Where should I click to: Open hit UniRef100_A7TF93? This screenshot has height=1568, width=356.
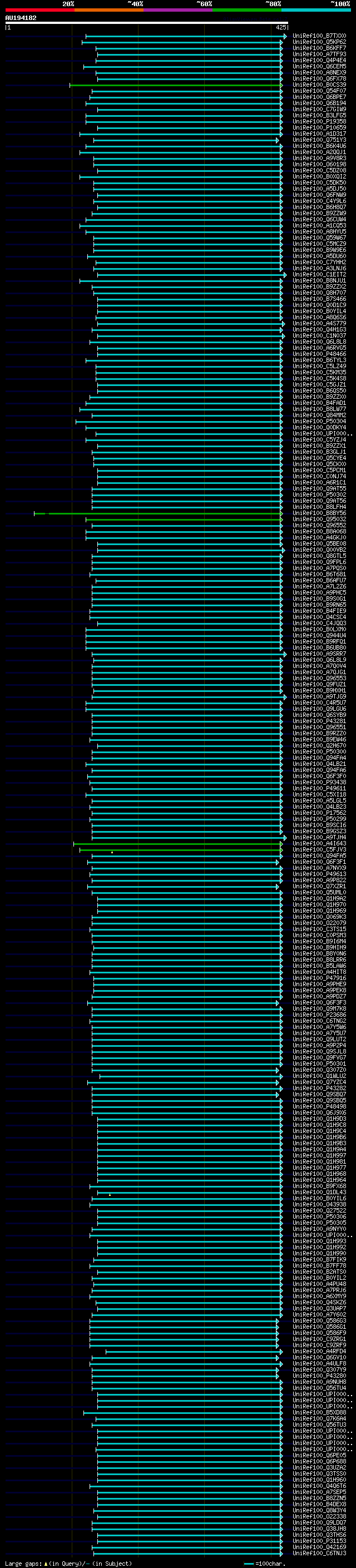pos(319,55)
